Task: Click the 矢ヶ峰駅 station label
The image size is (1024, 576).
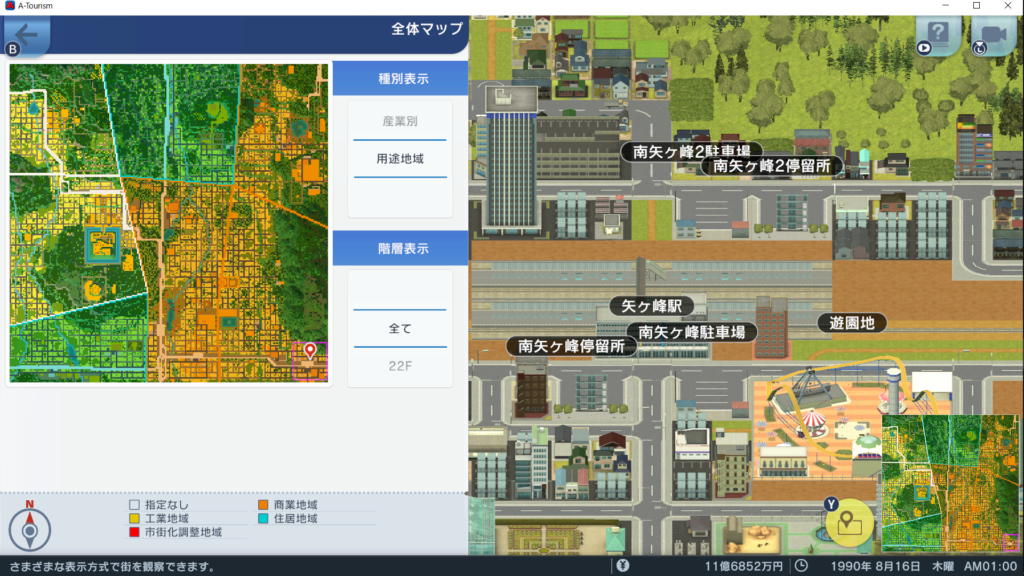Action: click(x=658, y=306)
